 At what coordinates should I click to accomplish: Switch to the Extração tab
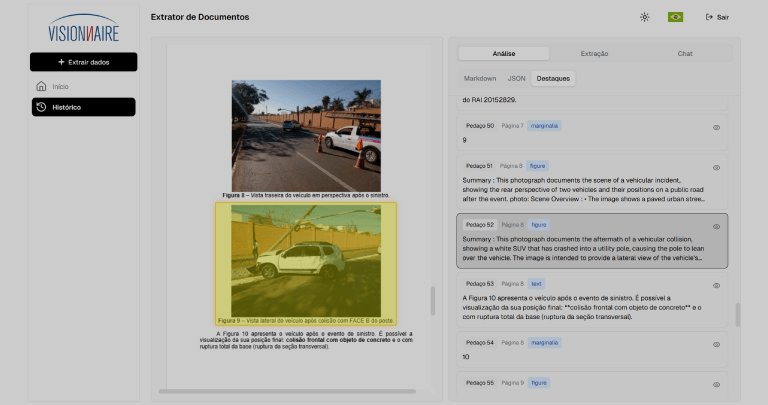pyautogui.click(x=594, y=53)
